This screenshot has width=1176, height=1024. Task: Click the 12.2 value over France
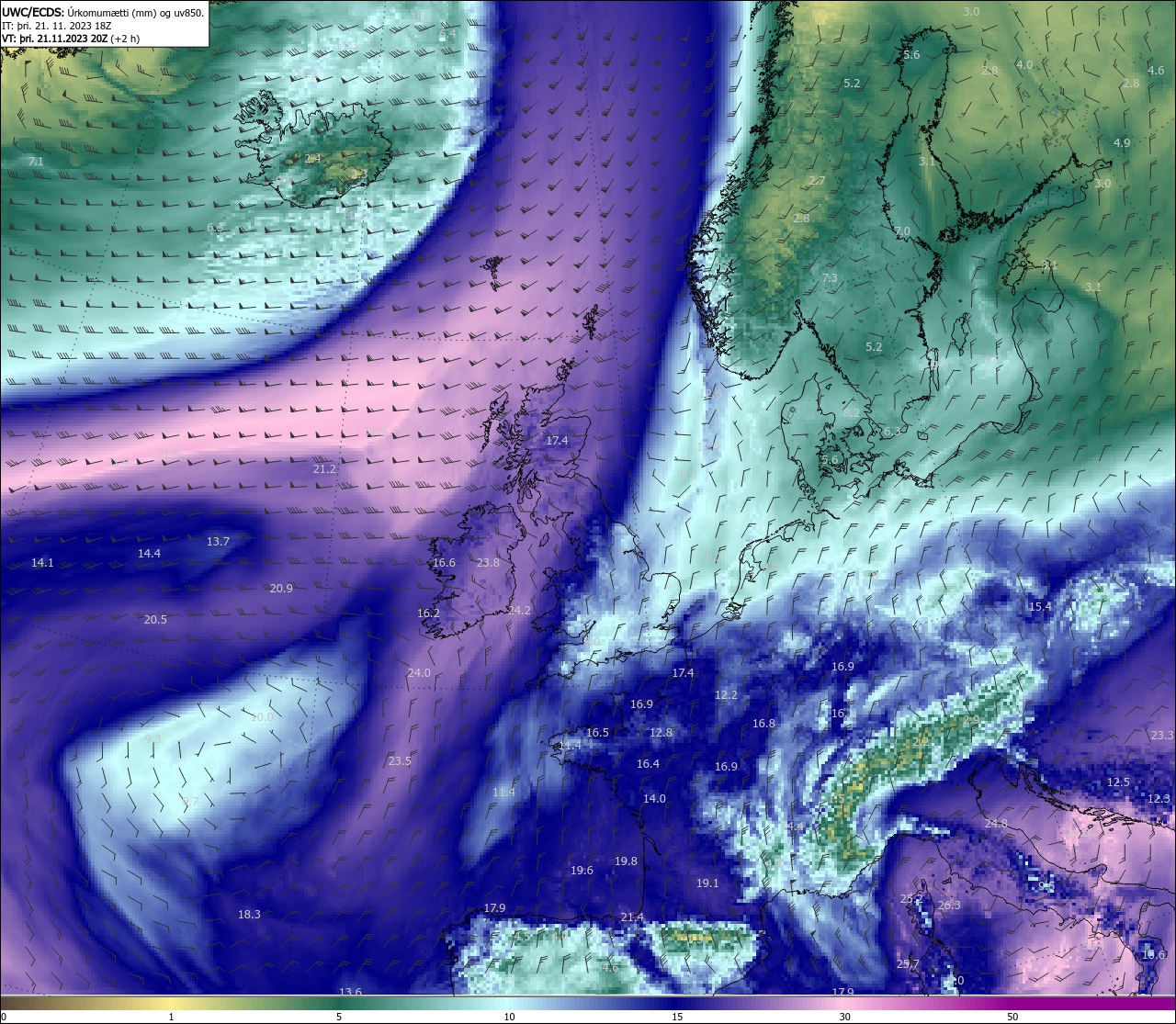point(726,695)
